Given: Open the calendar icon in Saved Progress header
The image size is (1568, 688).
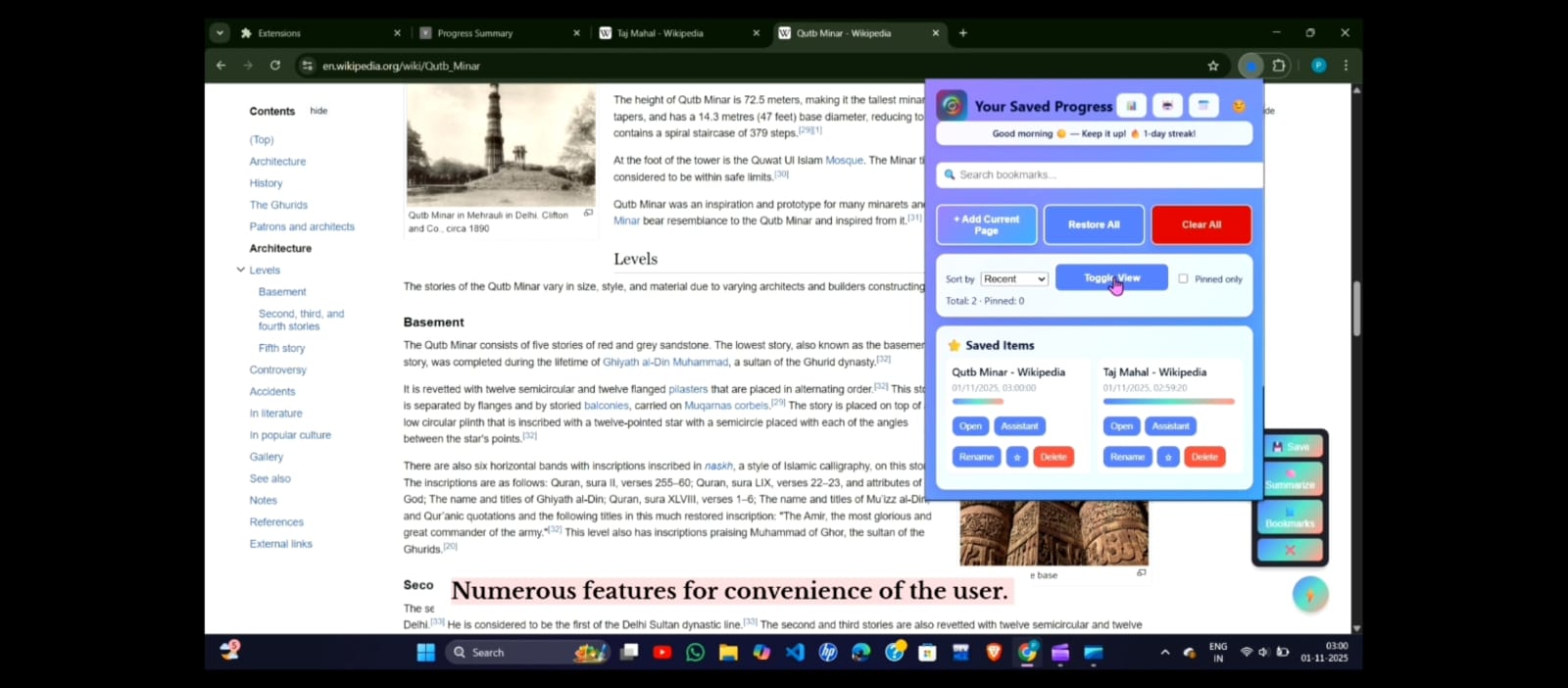Looking at the screenshot, I should pyautogui.click(x=1203, y=106).
